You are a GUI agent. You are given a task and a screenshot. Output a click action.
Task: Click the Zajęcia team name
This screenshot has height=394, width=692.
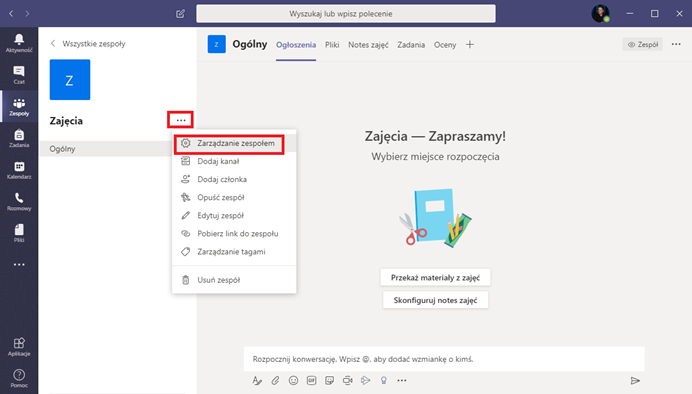pyautogui.click(x=66, y=121)
